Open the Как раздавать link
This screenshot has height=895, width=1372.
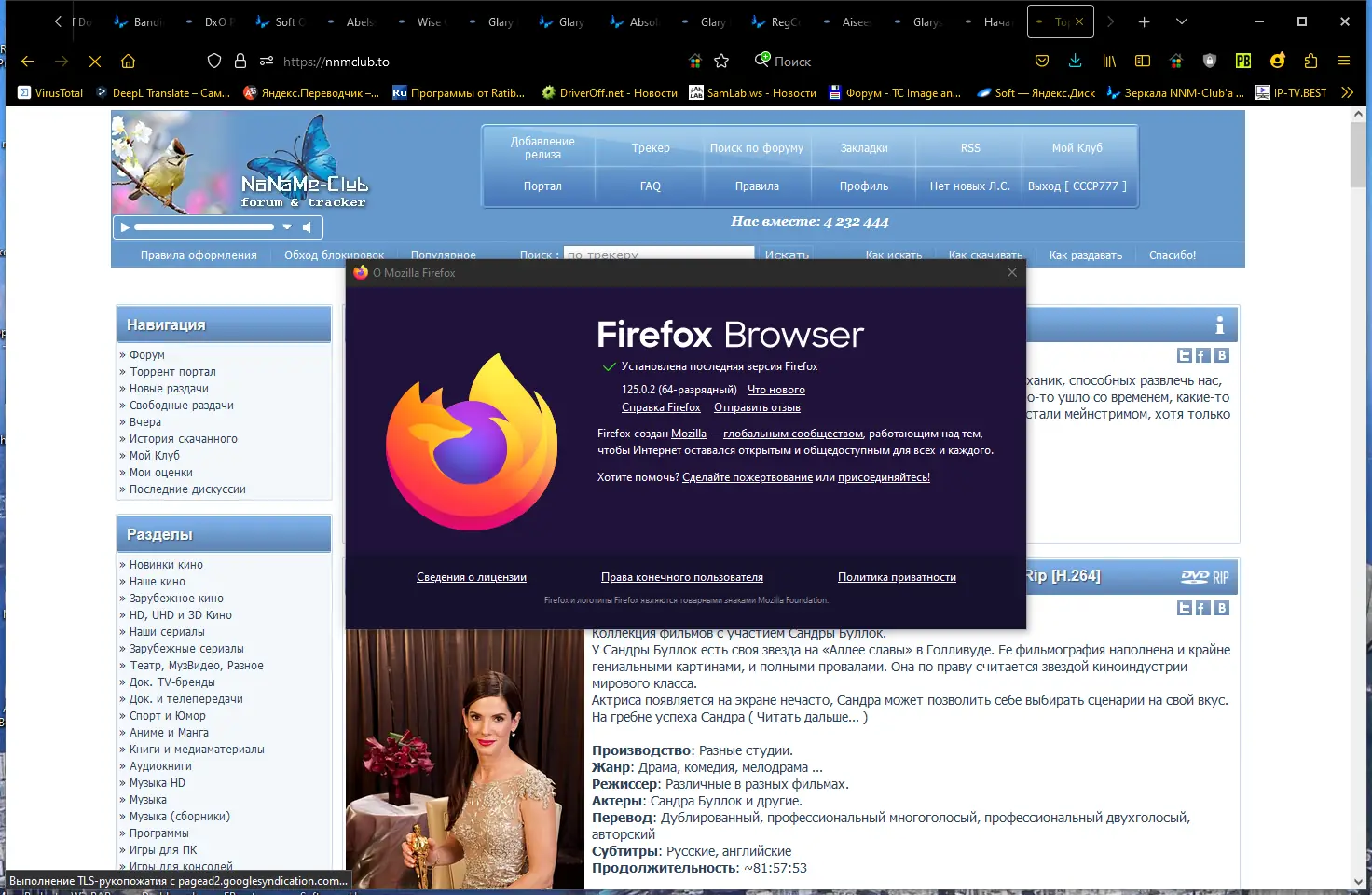[1086, 255]
